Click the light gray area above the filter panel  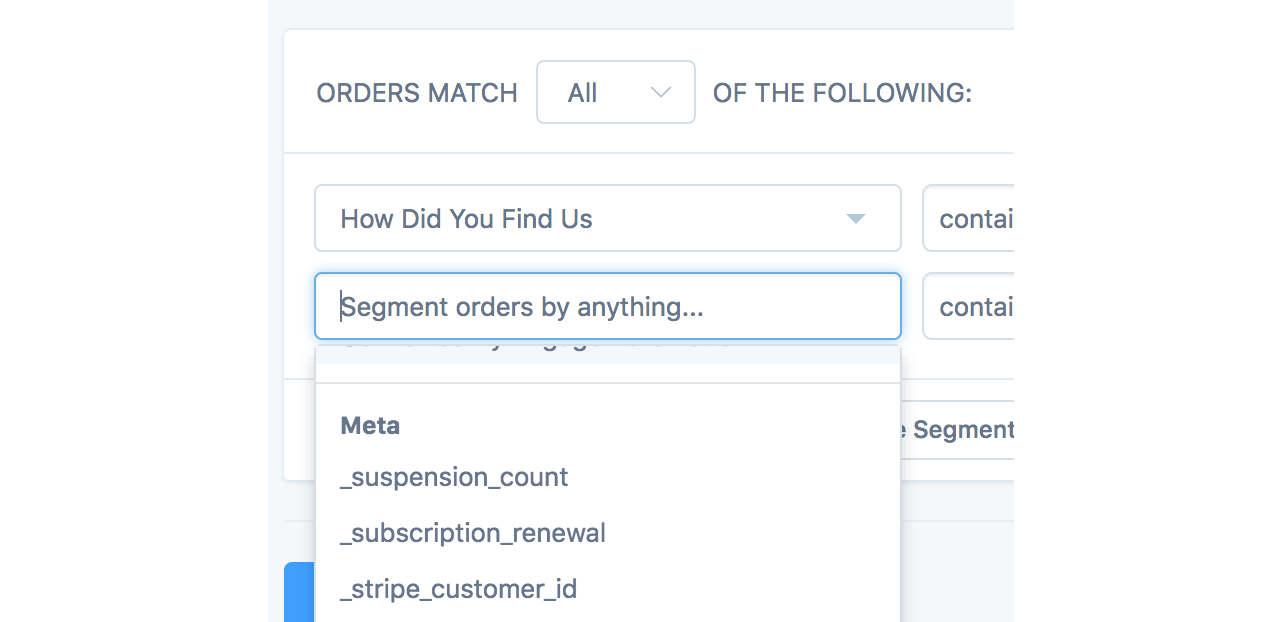640,14
